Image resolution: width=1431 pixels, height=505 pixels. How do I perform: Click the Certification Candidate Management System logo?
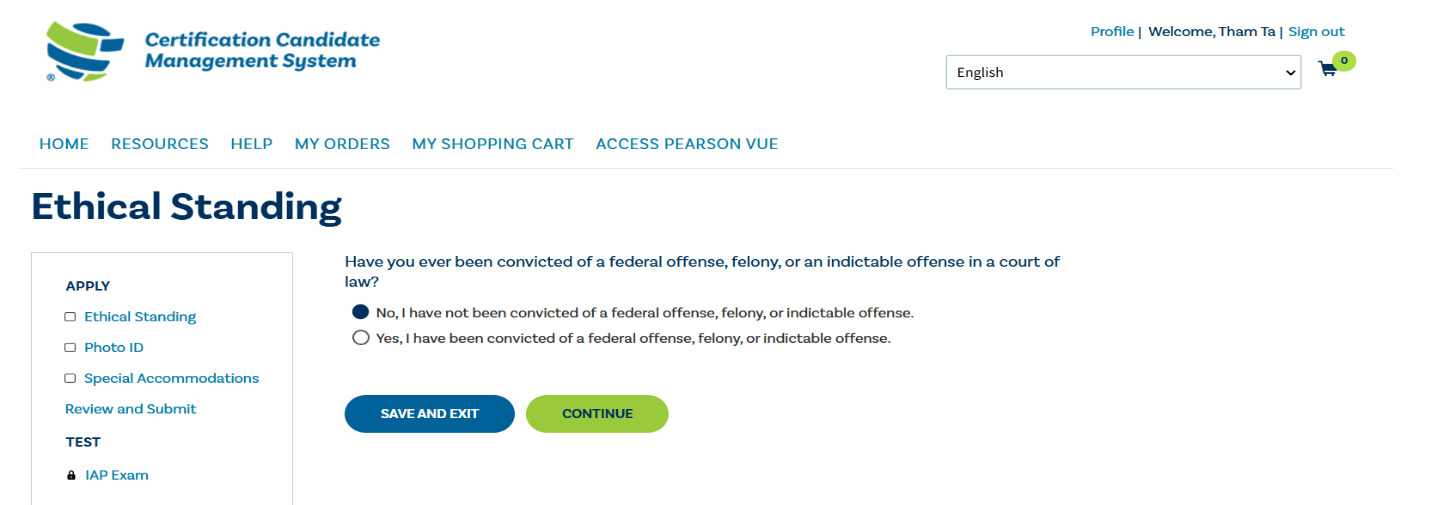pyautogui.click(x=213, y=51)
